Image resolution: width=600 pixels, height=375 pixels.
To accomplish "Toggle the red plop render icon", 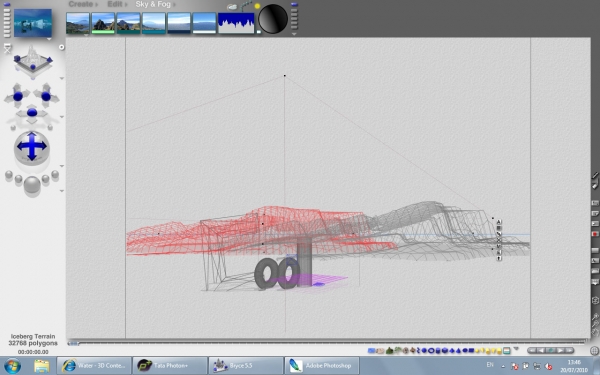I will (595, 233).
